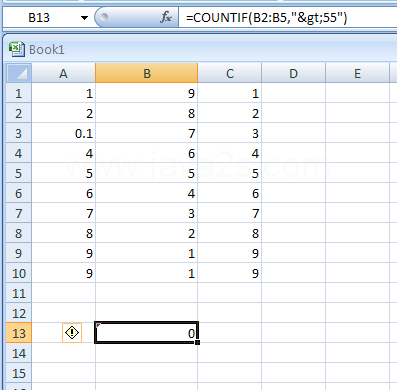Screen dimensions: 397x390
Task: Select column E header
Action: (x=357, y=73)
